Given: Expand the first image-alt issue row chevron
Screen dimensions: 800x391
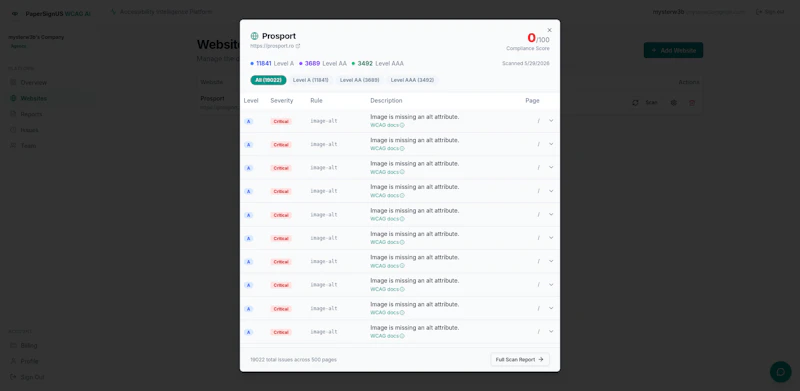Looking at the screenshot, I should (x=551, y=120).
